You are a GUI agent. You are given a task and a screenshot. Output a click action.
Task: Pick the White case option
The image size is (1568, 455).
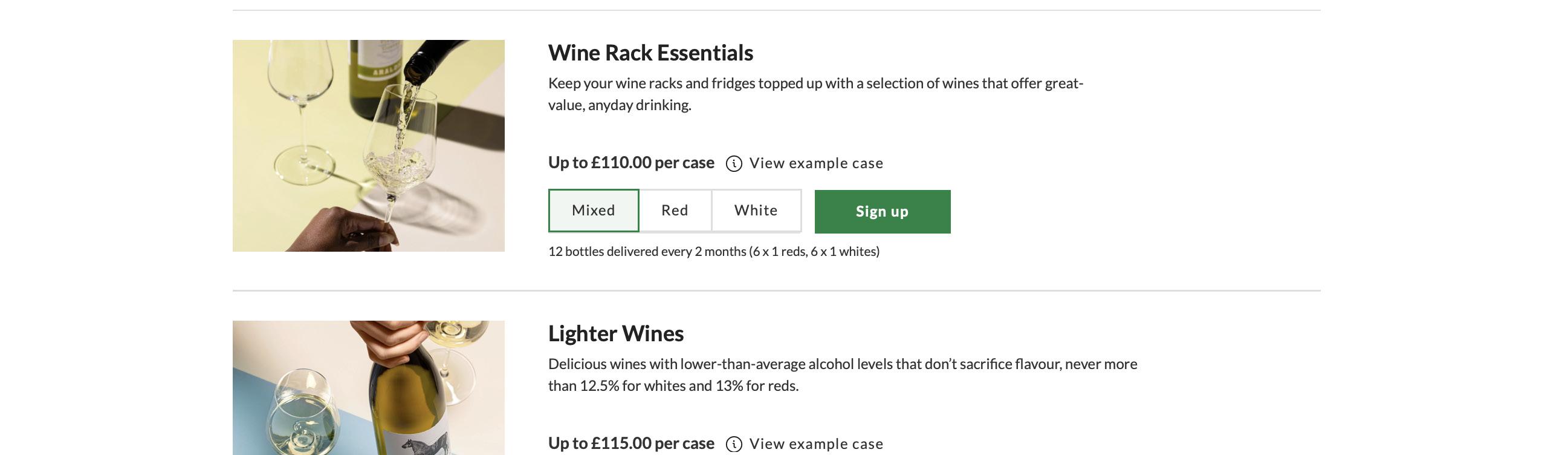(x=756, y=211)
